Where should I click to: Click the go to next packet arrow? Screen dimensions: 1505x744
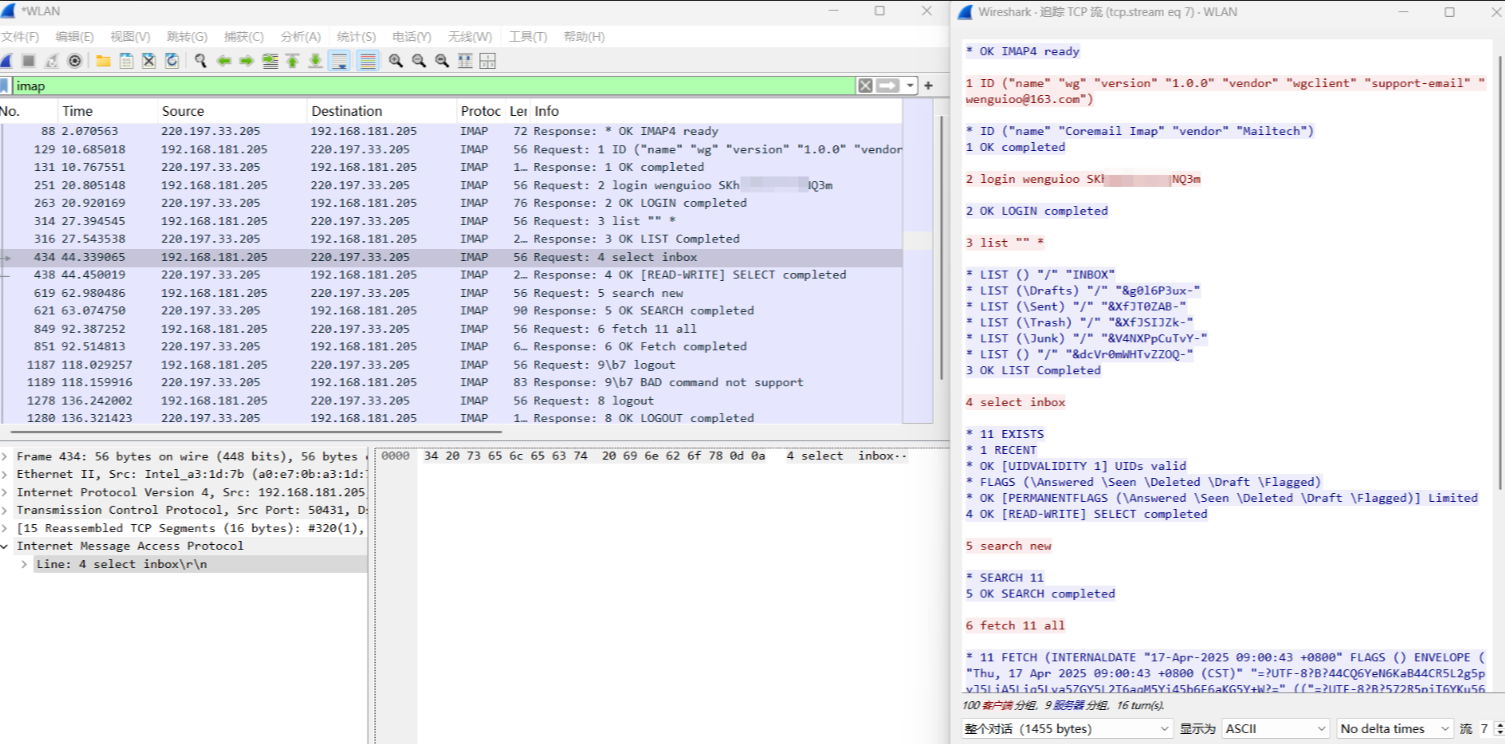246,61
